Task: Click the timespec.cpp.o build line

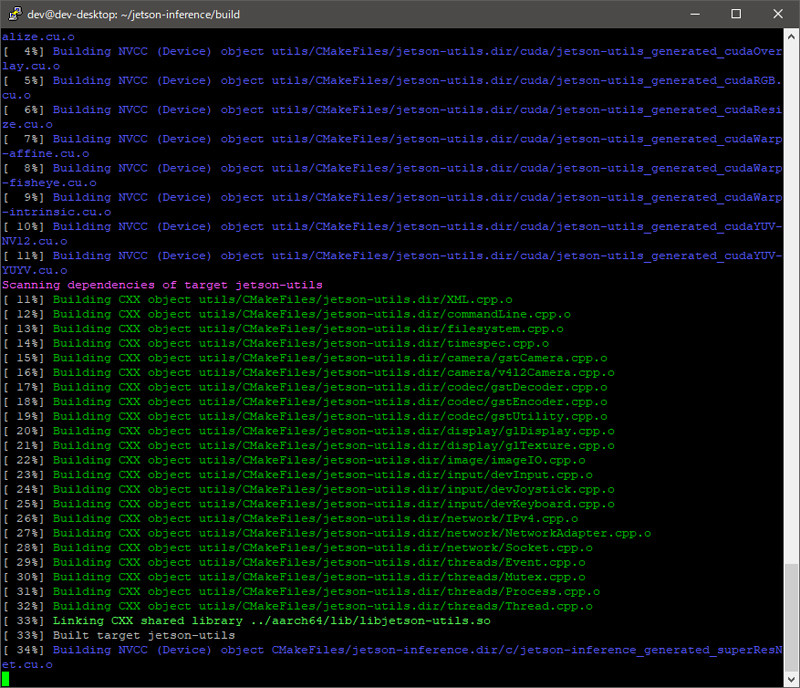Action: 276,343
